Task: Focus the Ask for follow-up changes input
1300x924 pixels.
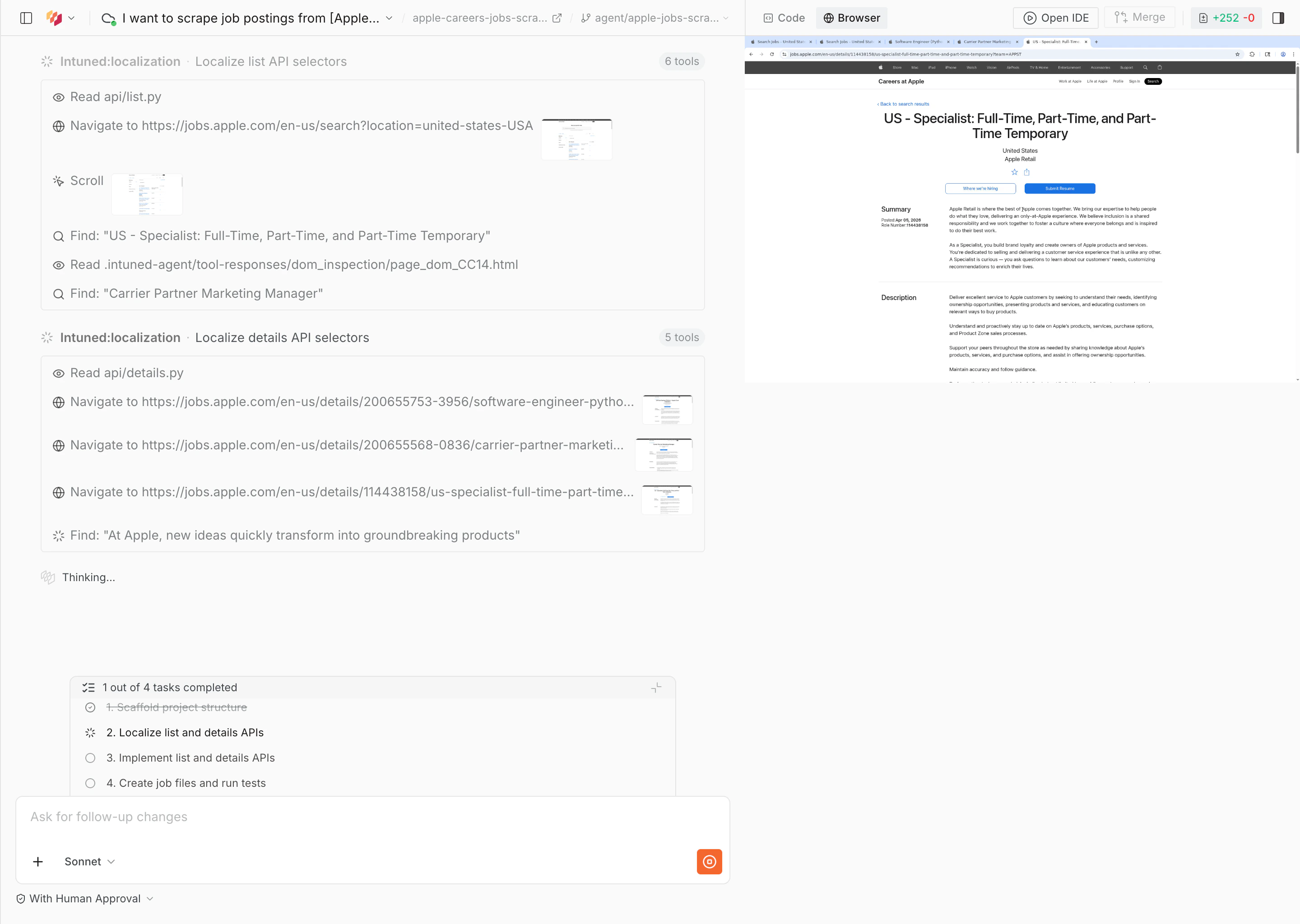Action: (x=373, y=818)
